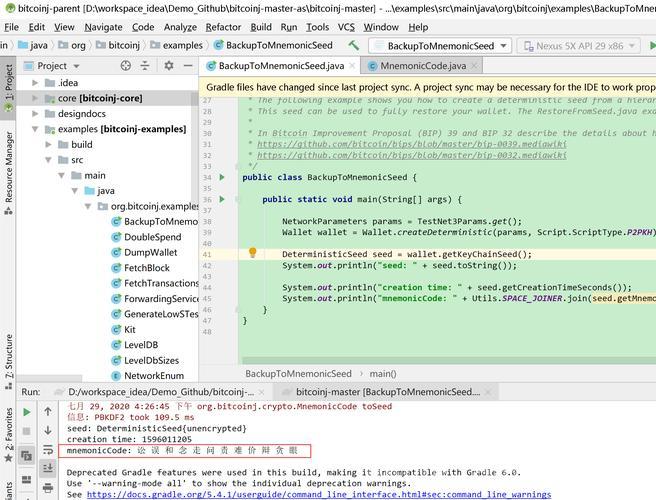656x500 pixels.
Task: Hide Project panel with minus icon
Action: pyautogui.click(x=188, y=66)
